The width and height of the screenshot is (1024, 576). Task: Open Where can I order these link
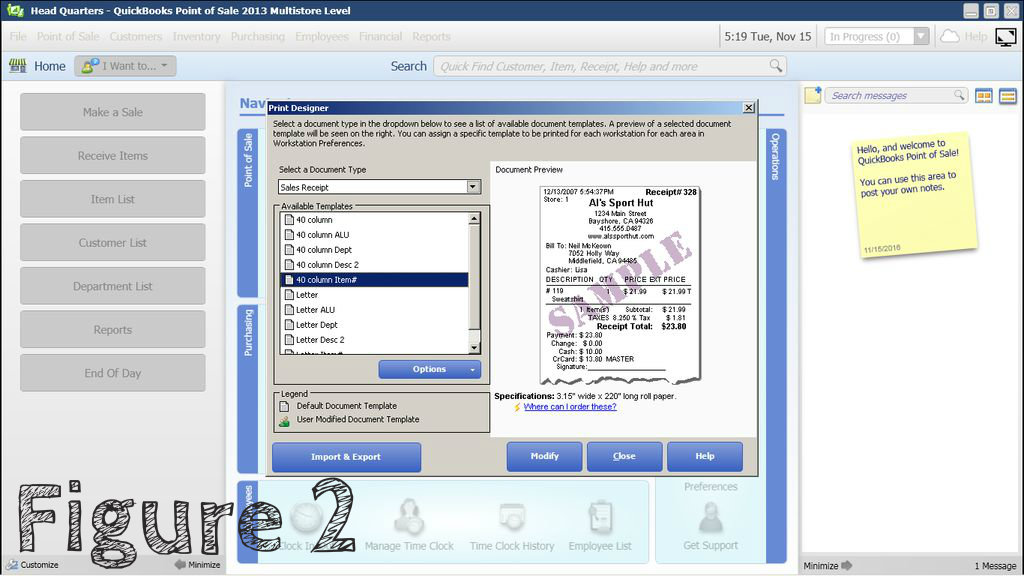click(569, 406)
